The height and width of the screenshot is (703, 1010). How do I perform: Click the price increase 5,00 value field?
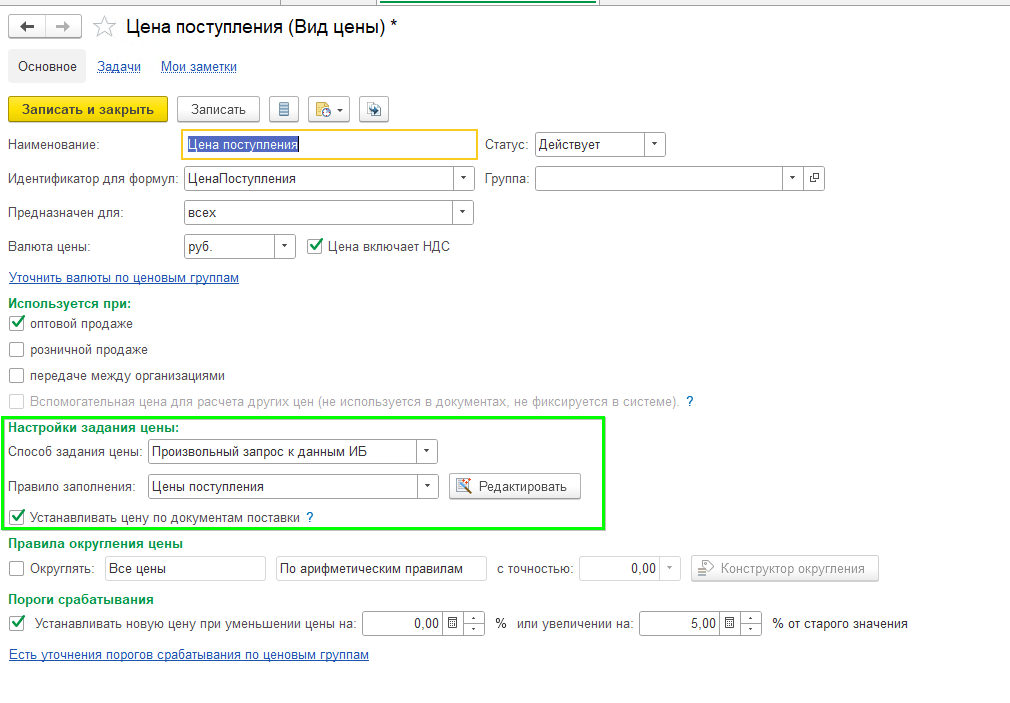(680, 623)
